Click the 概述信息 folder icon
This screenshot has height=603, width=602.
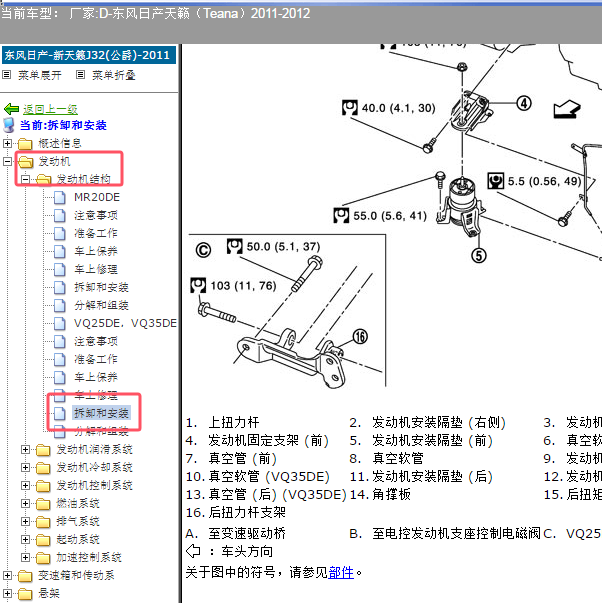25,144
